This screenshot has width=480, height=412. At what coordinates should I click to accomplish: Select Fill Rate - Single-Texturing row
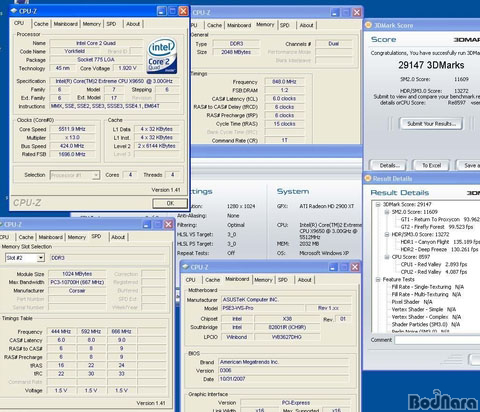point(428,287)
